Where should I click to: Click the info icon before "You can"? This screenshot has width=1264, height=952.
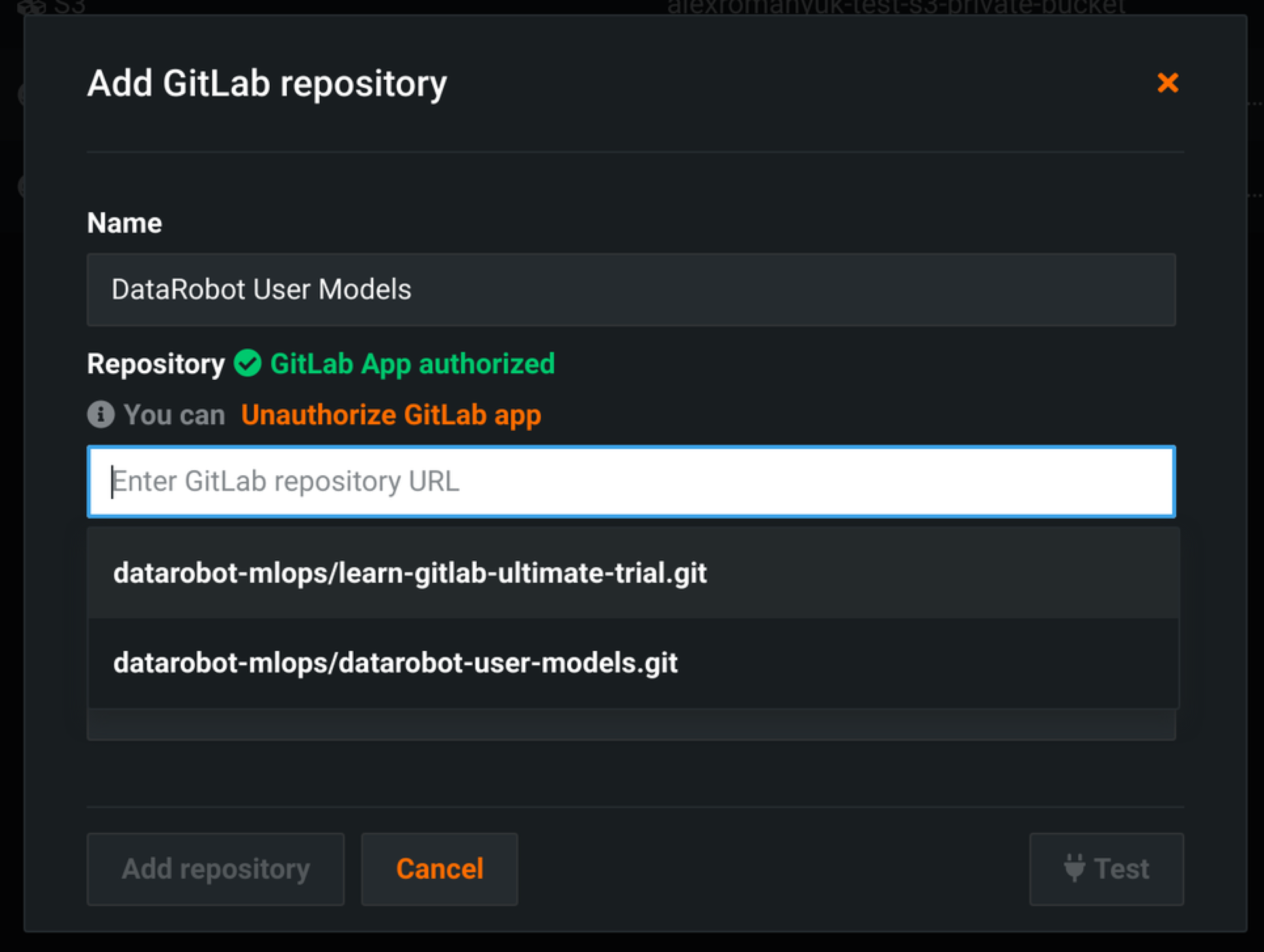[x=101, y=414]
